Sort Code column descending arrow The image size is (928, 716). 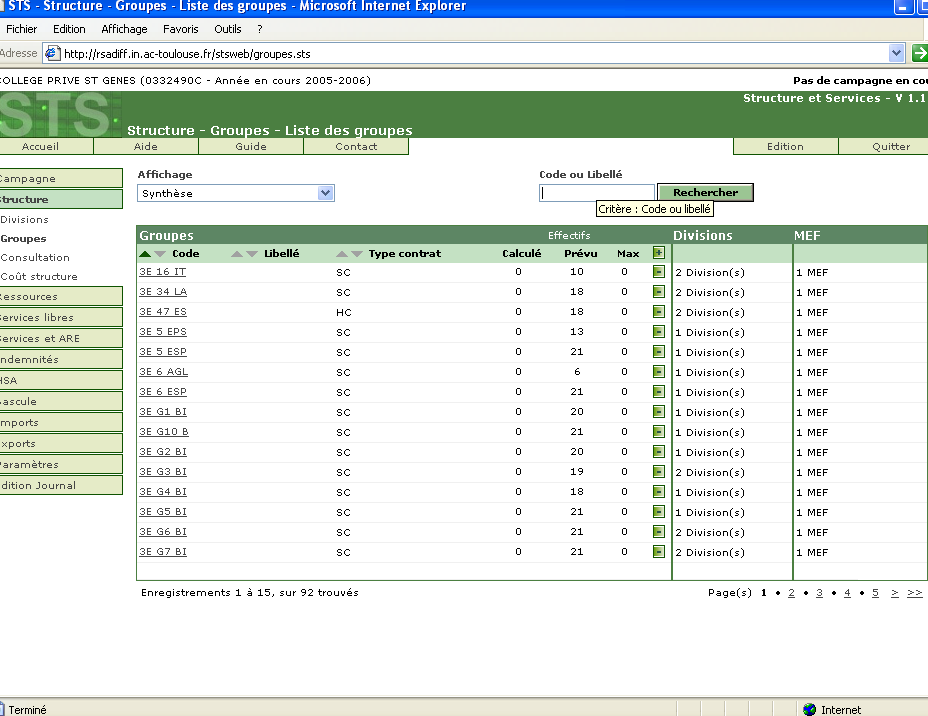[160, 253]
